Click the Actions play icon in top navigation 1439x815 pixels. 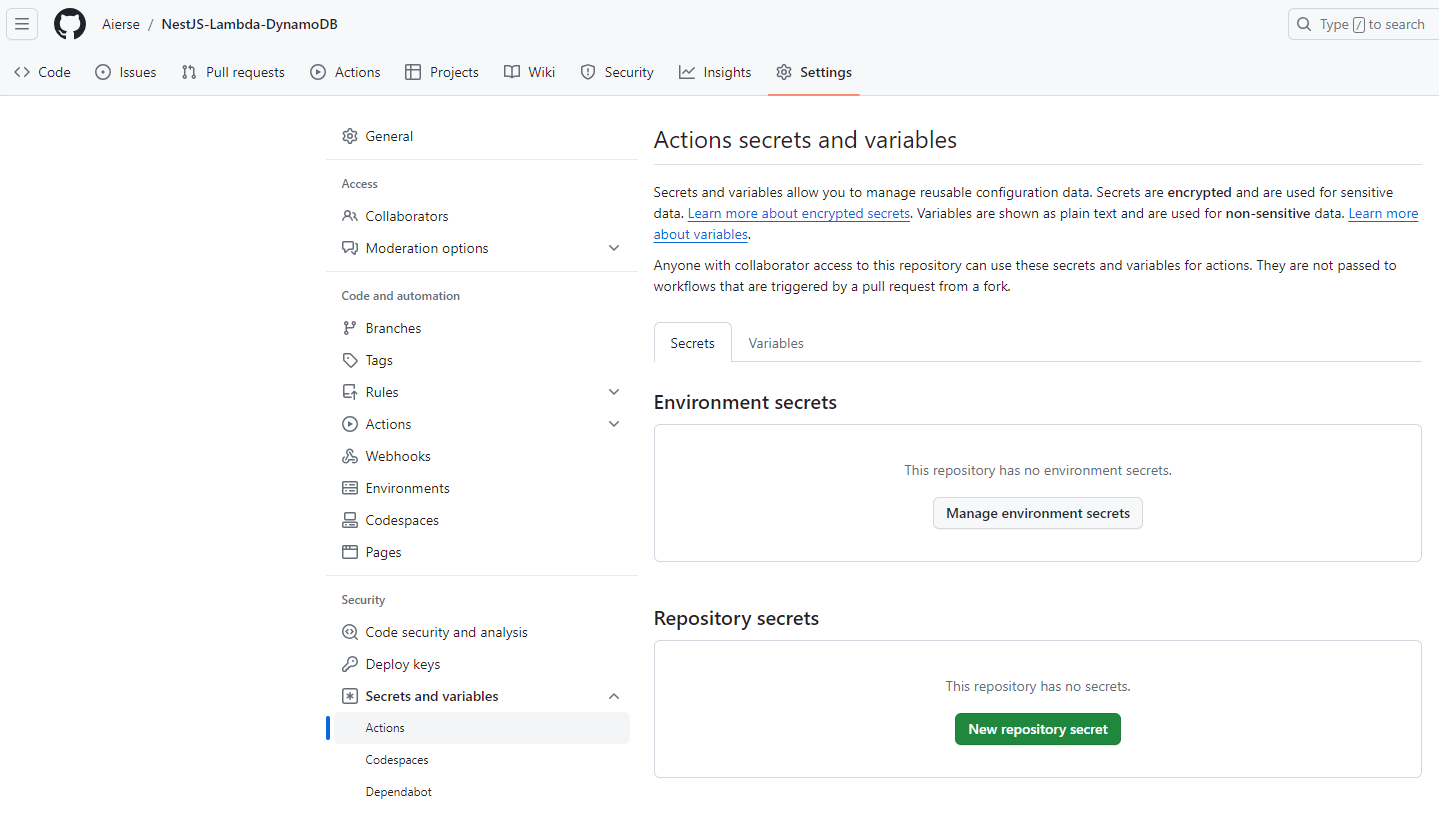[318, 72]
